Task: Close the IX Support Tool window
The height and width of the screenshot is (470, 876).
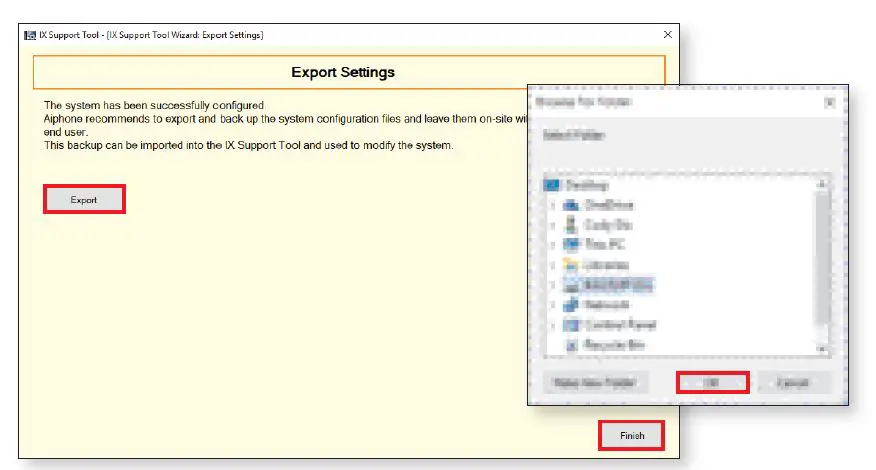Action: (x=668, y=35)
